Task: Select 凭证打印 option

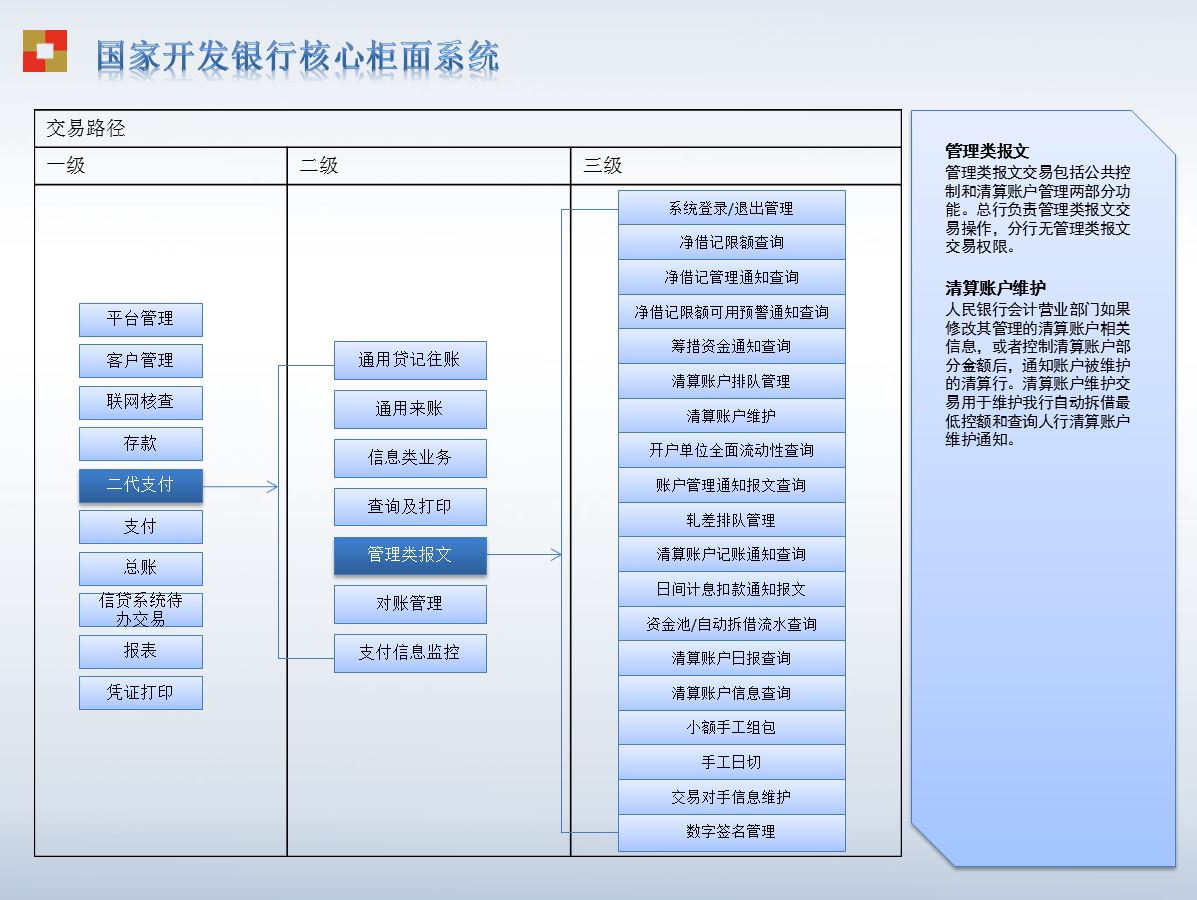Action: coord(140,692)
